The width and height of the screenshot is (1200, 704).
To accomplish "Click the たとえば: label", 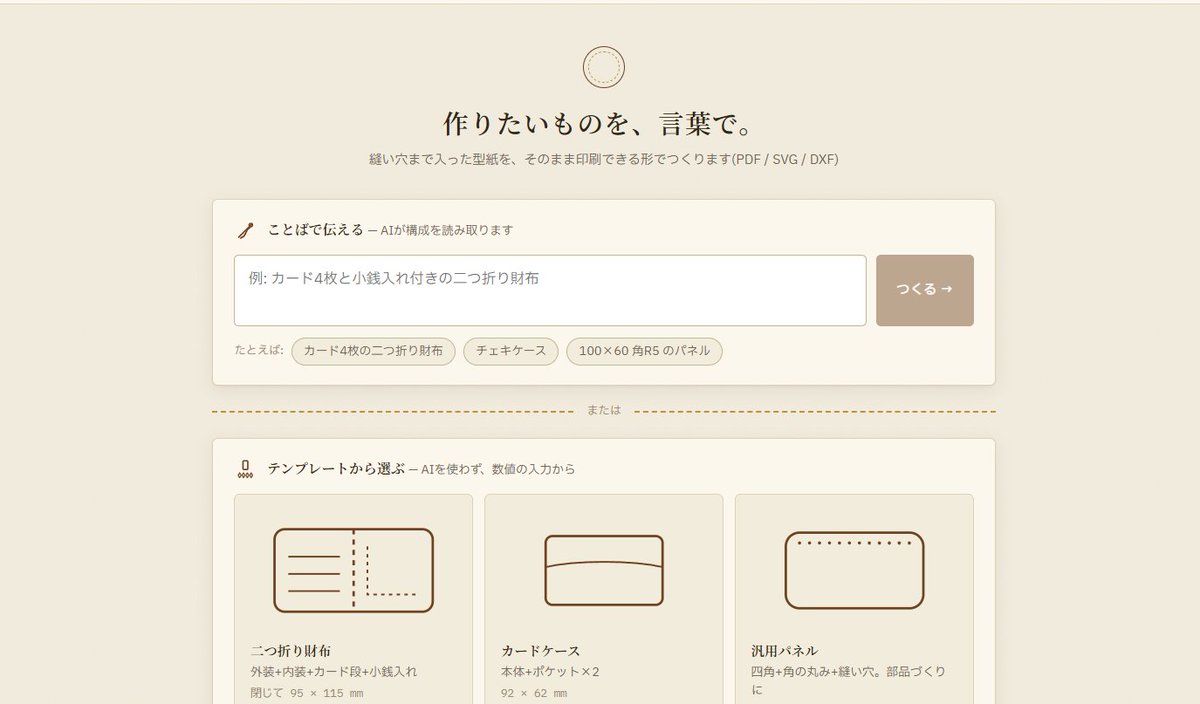I will click(x=259, y=351).
